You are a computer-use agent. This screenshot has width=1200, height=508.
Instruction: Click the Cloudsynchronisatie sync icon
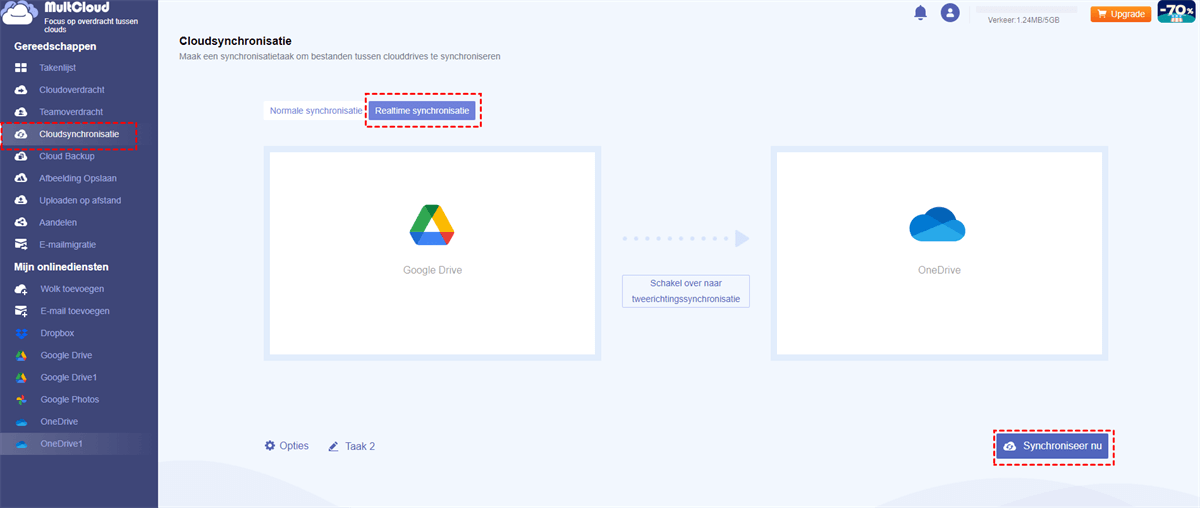[21, 134]
